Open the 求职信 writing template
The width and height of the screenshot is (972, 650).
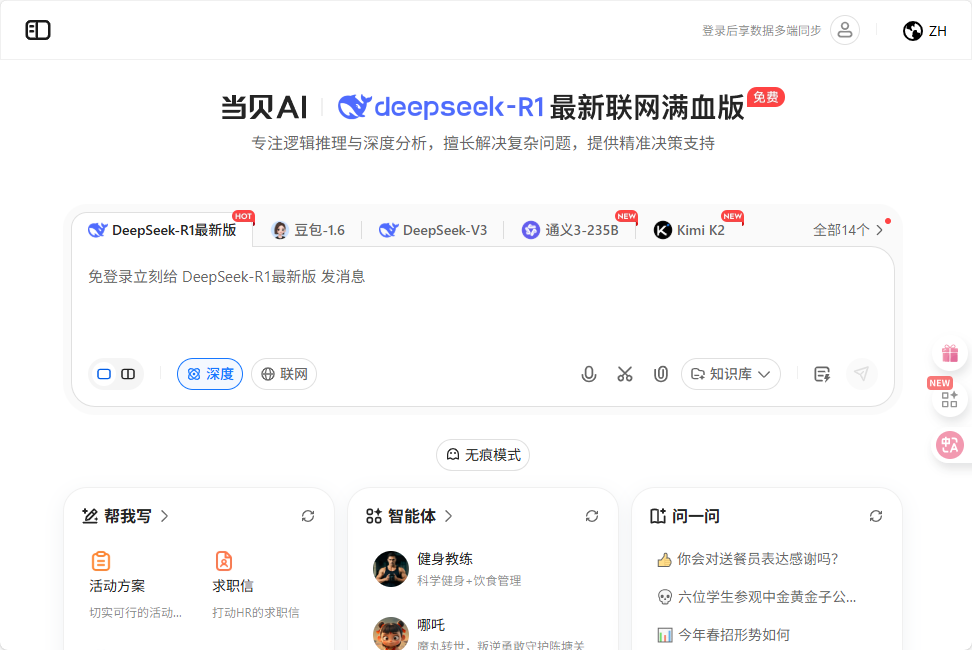click(x=255, y=585)
